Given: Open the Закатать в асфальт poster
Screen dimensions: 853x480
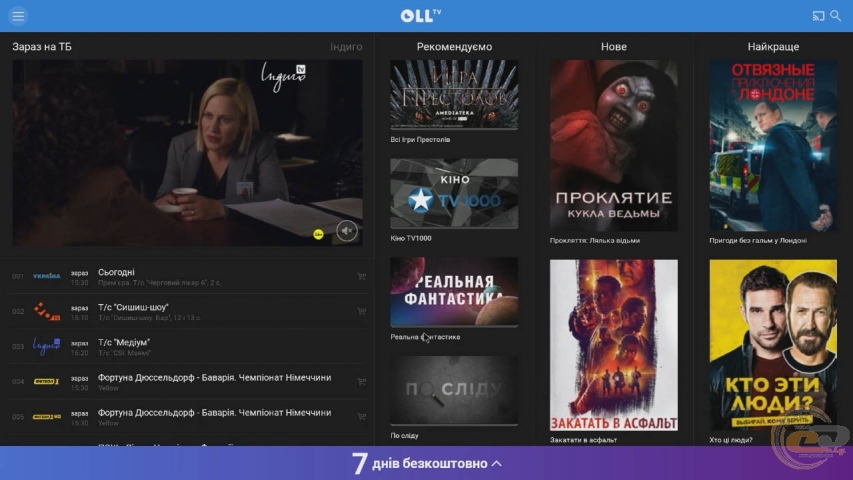Looking at the screenshot, I should tap(614, 345).
